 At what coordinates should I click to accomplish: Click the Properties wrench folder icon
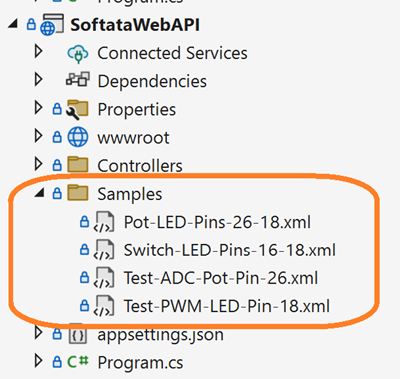coord(77,109)
